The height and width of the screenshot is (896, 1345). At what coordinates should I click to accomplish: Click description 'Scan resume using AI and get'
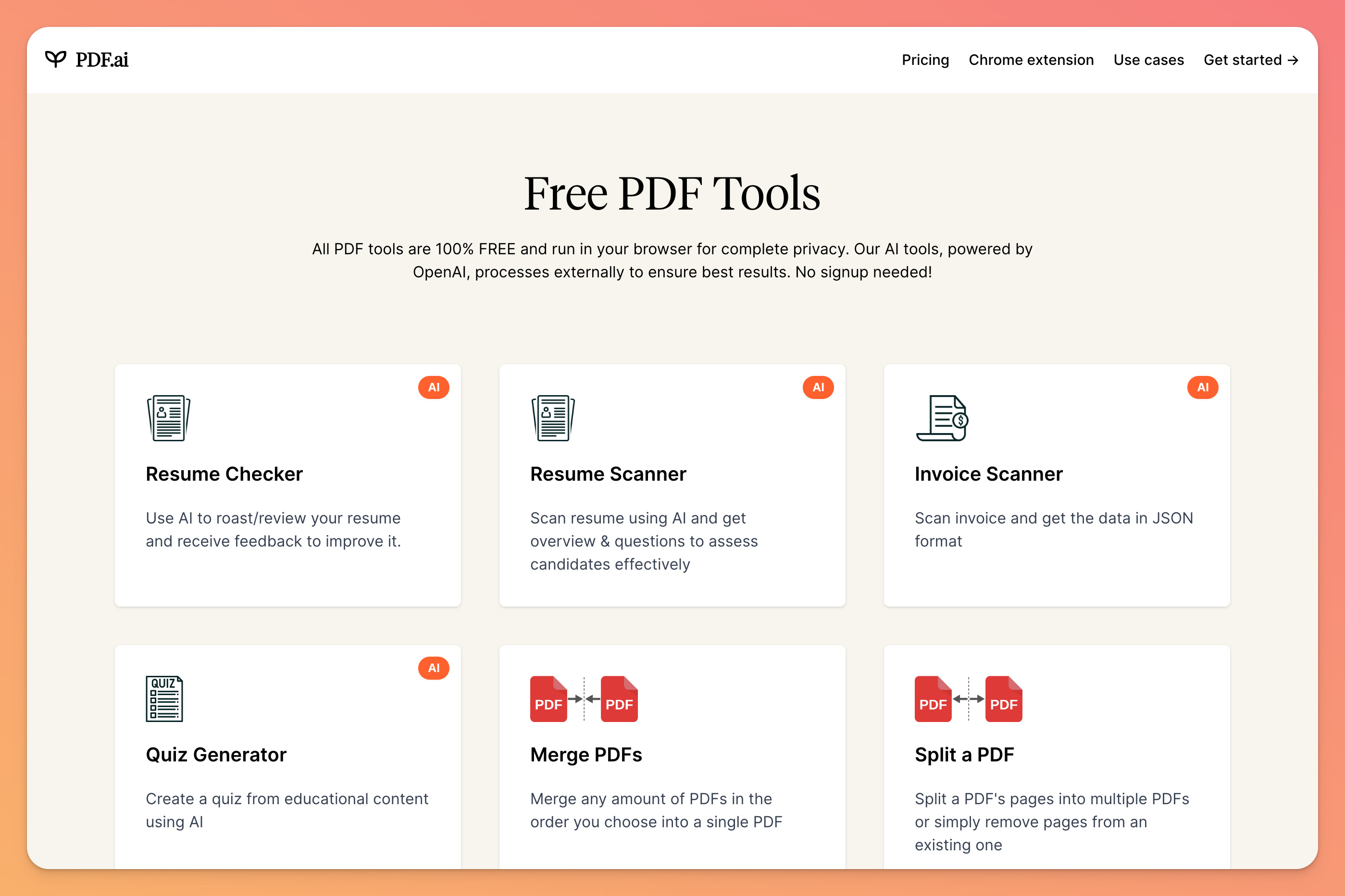point(637,518)
